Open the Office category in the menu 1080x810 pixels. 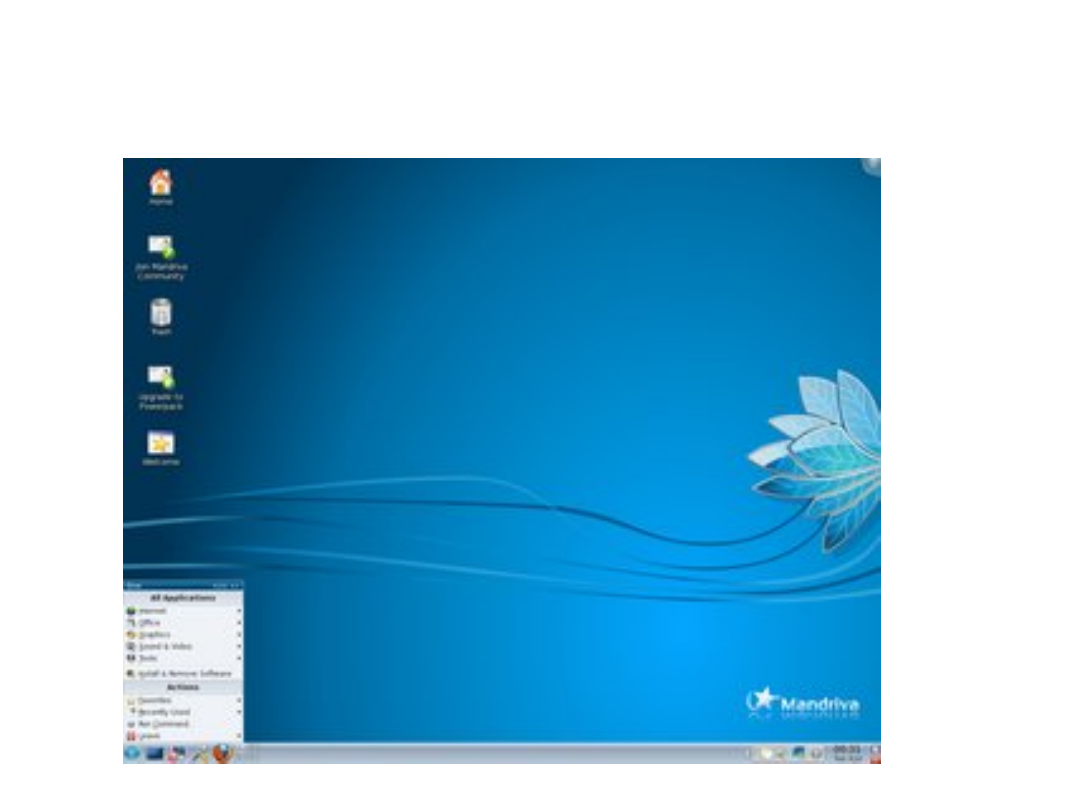coord(158,622)
